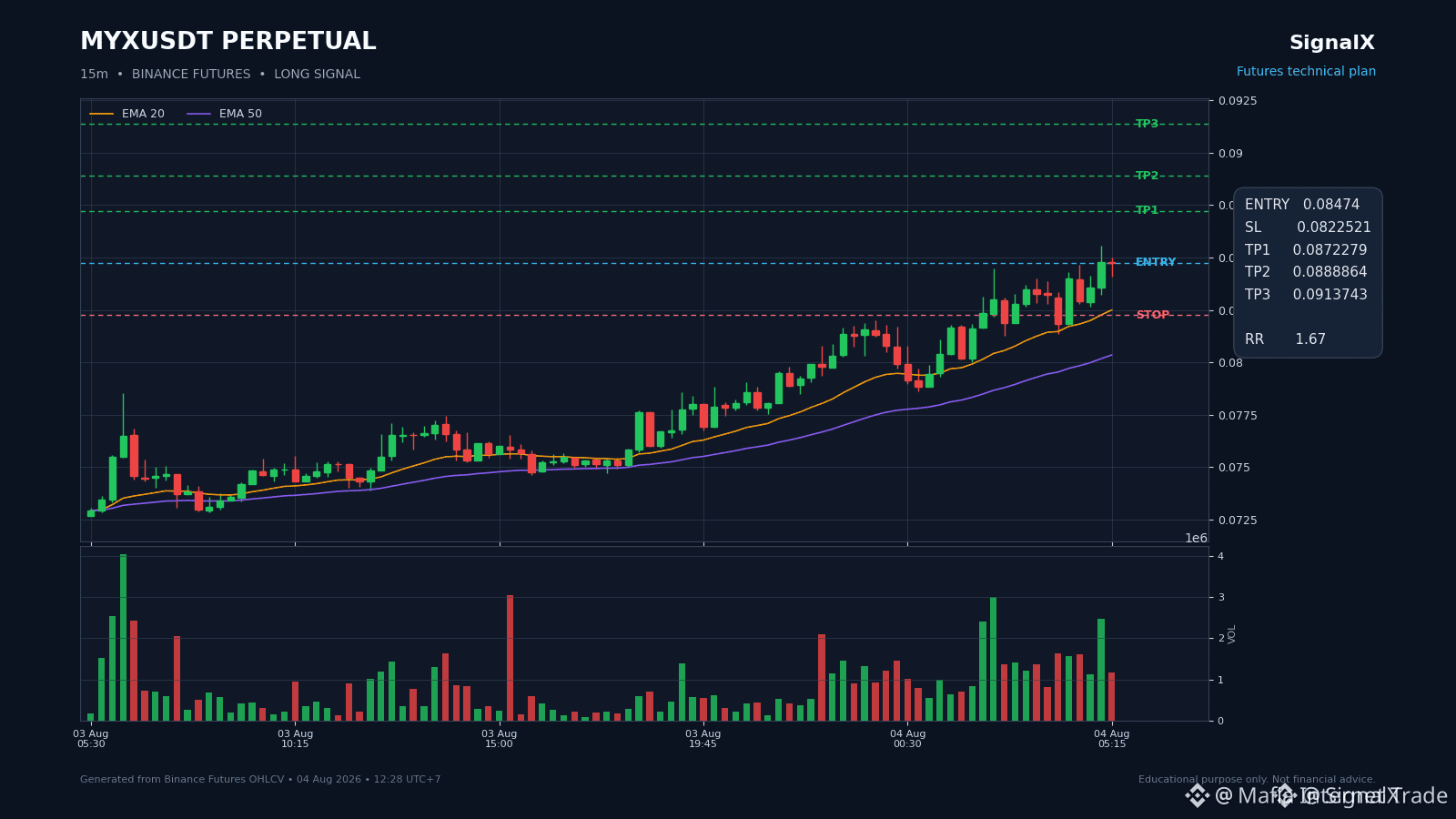Click the 04 Aug 05:15 time label

click(x=1112, y=739)
